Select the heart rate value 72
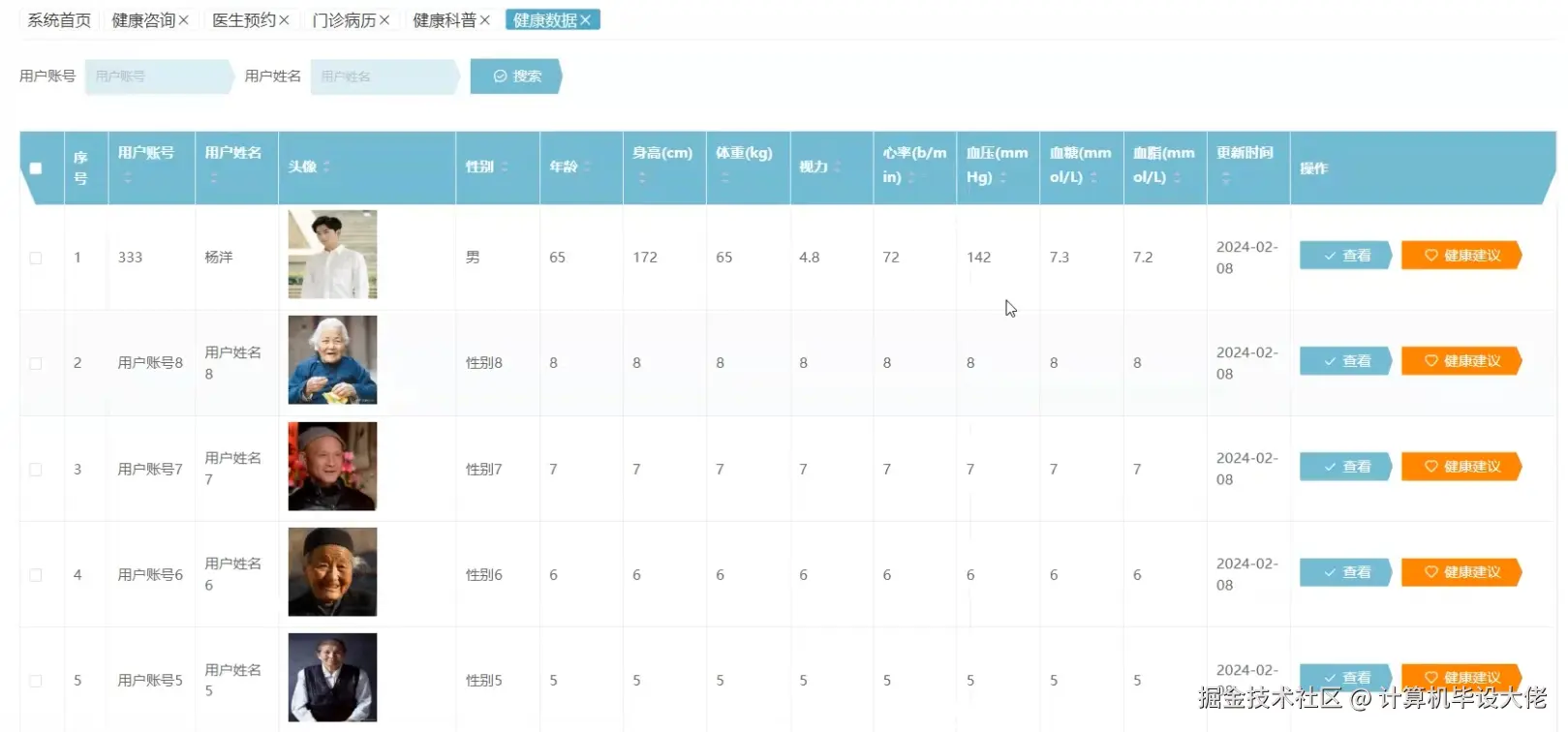This screenshot has width=1568, height=732. 891,258
